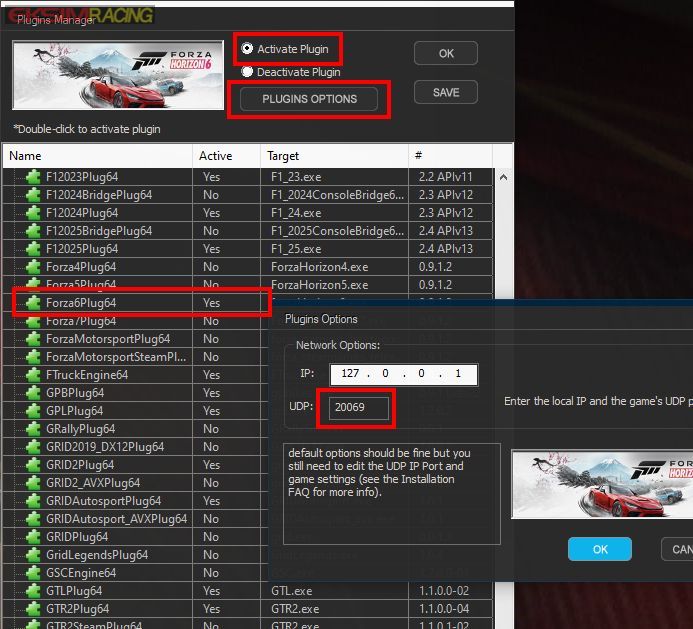Viewport: 693px width, 629px height.
Task: Click the F12025Plug64 plugin icon
Action: click(33, 249)
